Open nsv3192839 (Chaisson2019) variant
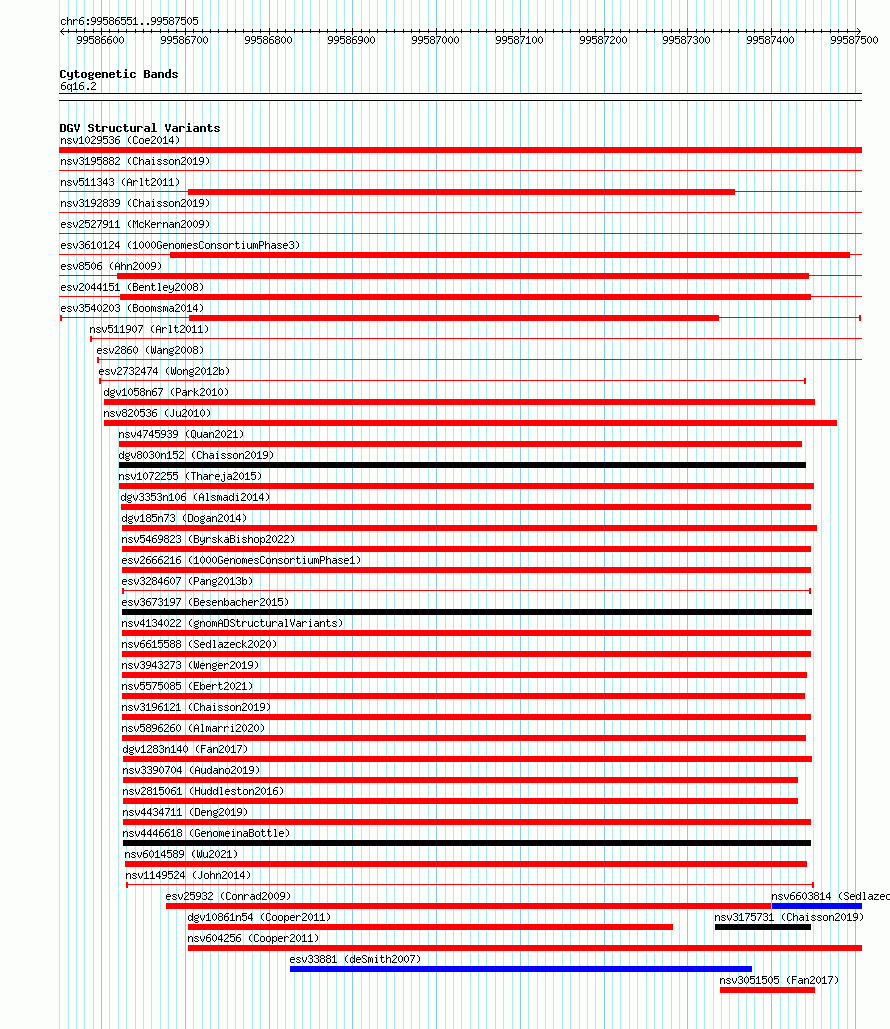The image size is (890, 1029). 135,203
